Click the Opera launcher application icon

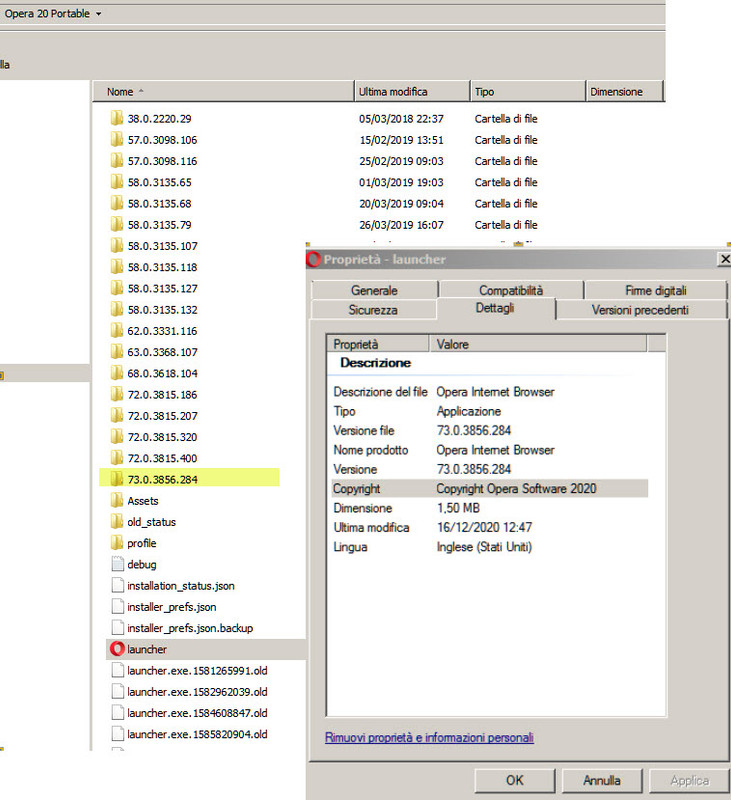(x=117, y=649)
